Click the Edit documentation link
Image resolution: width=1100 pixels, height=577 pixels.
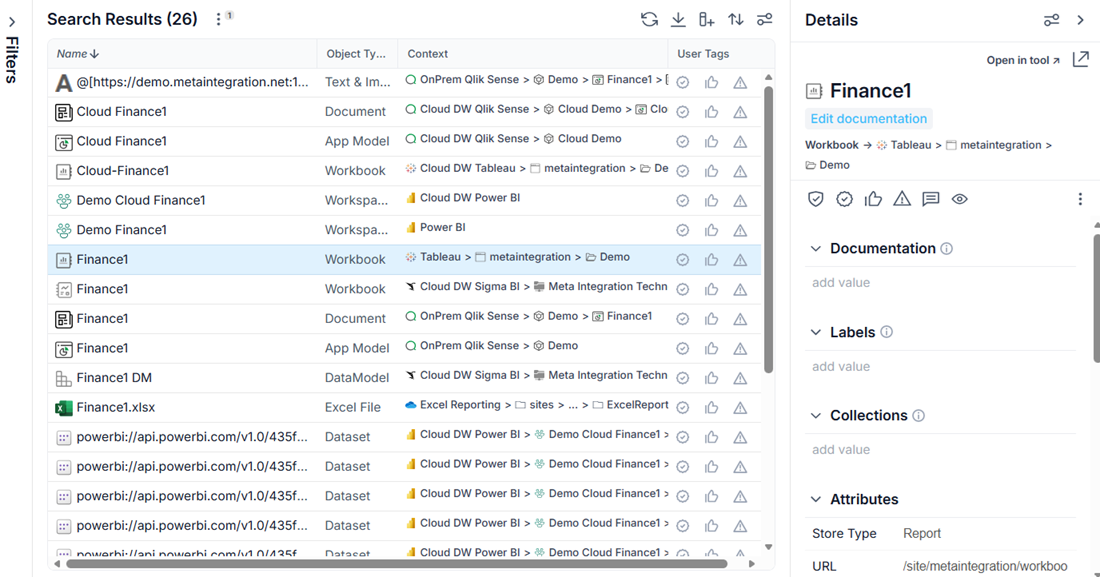pyautogui.click(x=868, y=119)
